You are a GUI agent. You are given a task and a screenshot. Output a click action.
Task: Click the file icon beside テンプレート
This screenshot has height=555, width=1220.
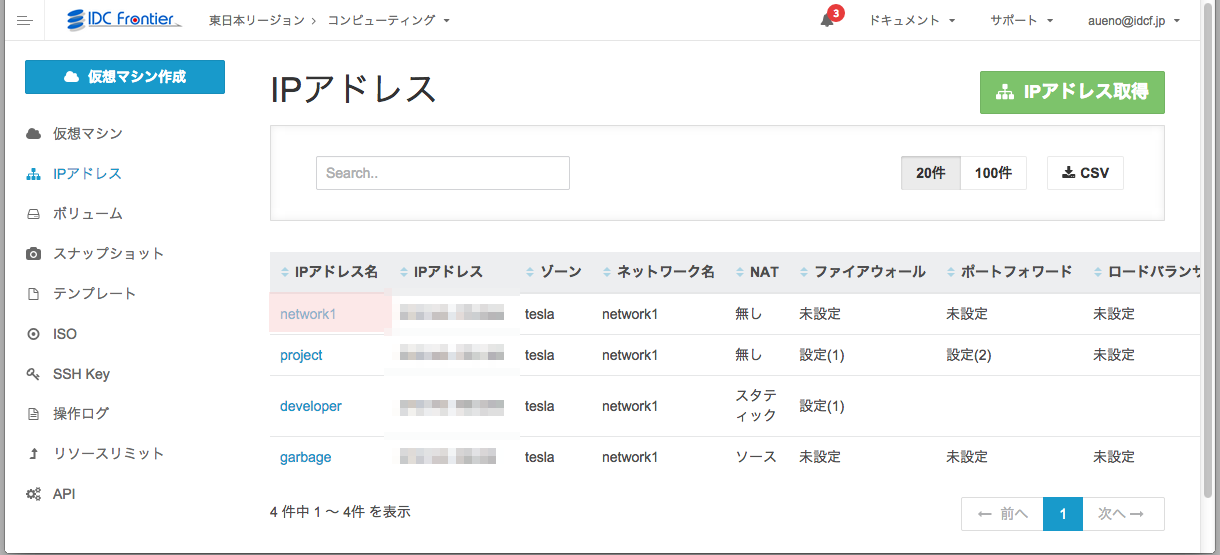click(x=33, y=294)
